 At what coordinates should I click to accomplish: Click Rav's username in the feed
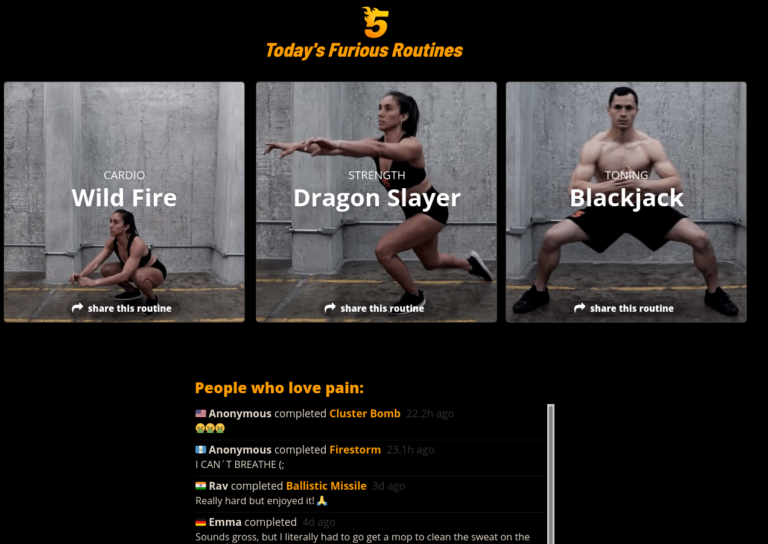click(x=218, y=486)
